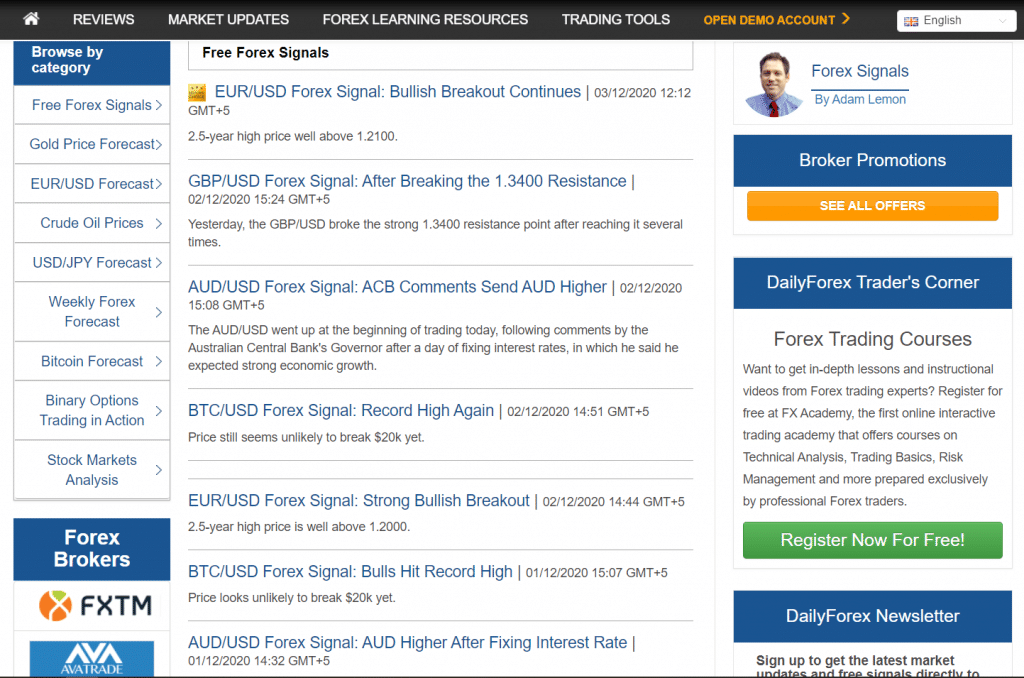Click the text 'Price looks unlikely to break $20k yet.'
The image size is (1024, 678).
[x=292, y=598]
